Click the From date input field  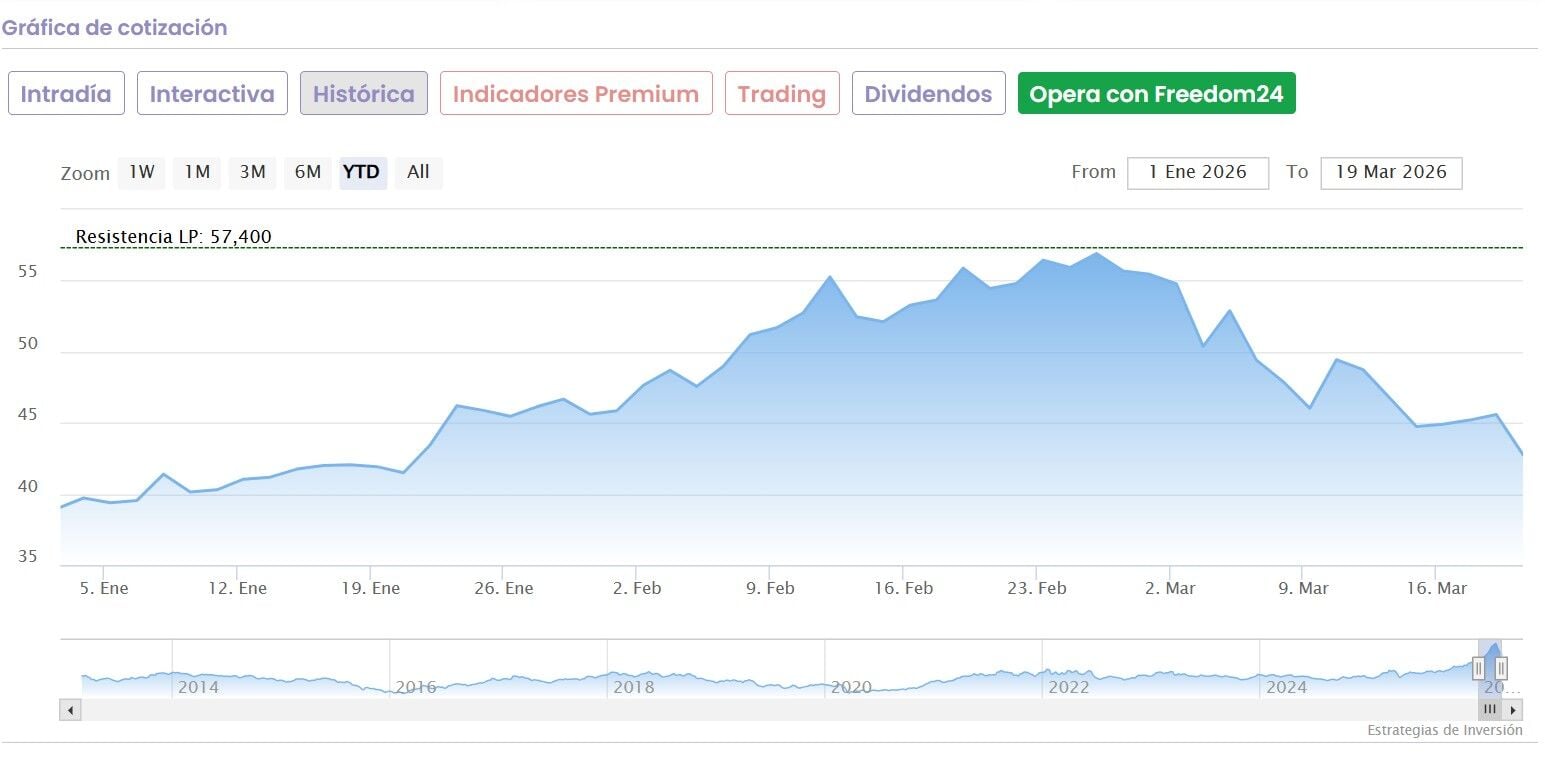point(1197,172)
